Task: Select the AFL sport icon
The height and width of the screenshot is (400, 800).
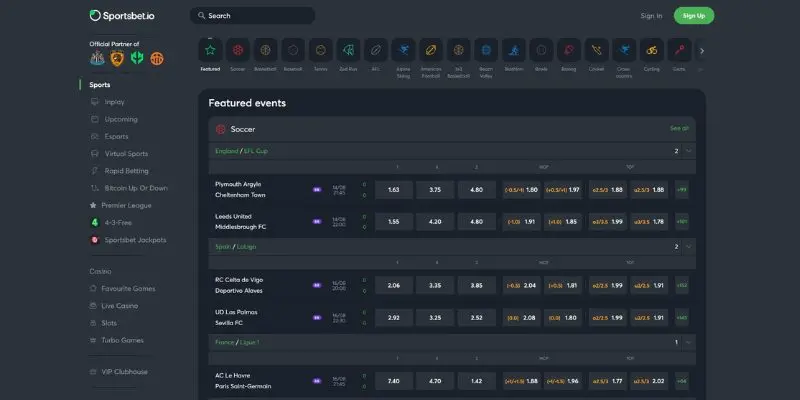Action: tap(376, 50)
